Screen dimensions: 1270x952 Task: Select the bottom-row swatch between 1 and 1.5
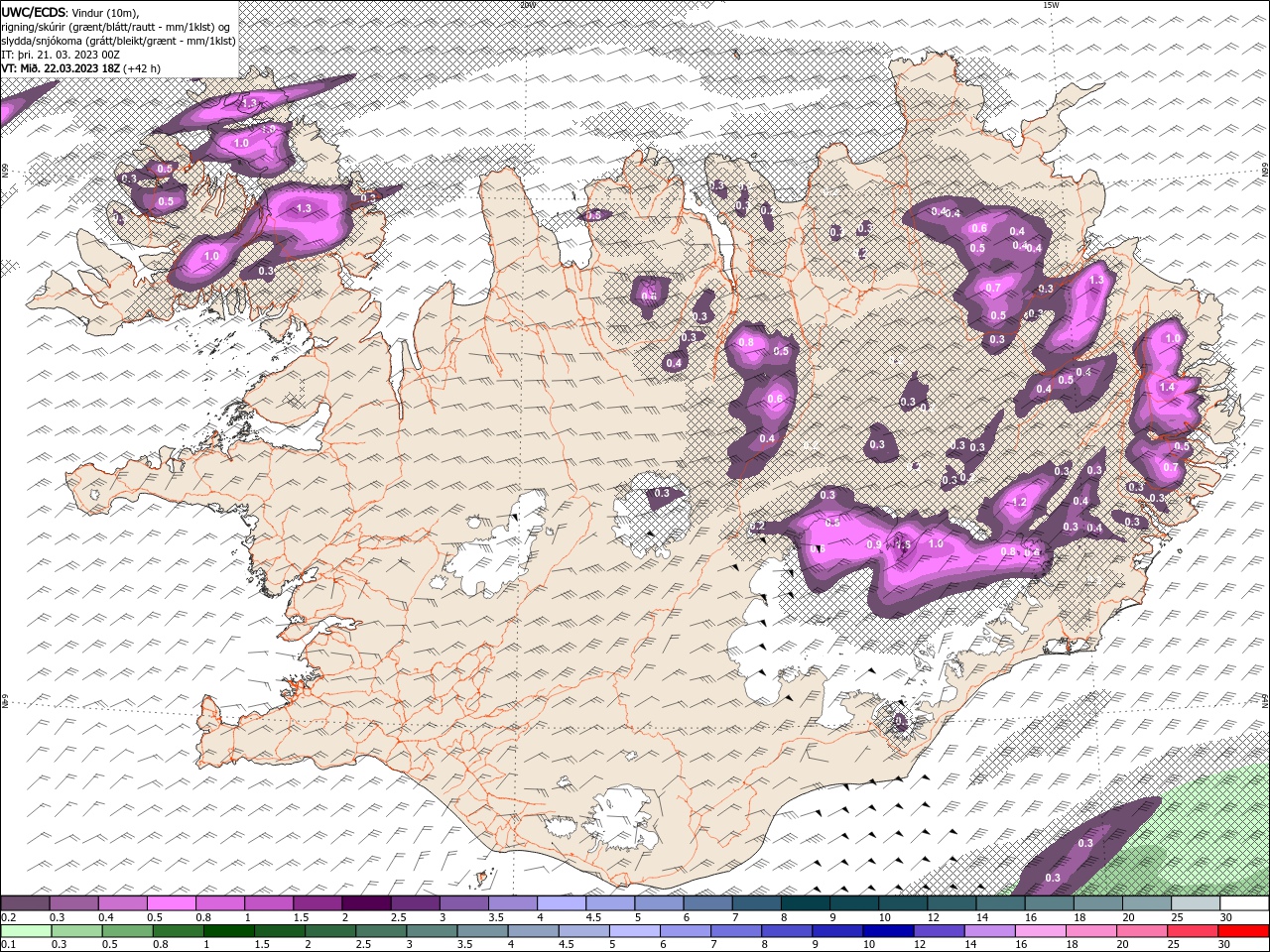click(x=229, y=931)
